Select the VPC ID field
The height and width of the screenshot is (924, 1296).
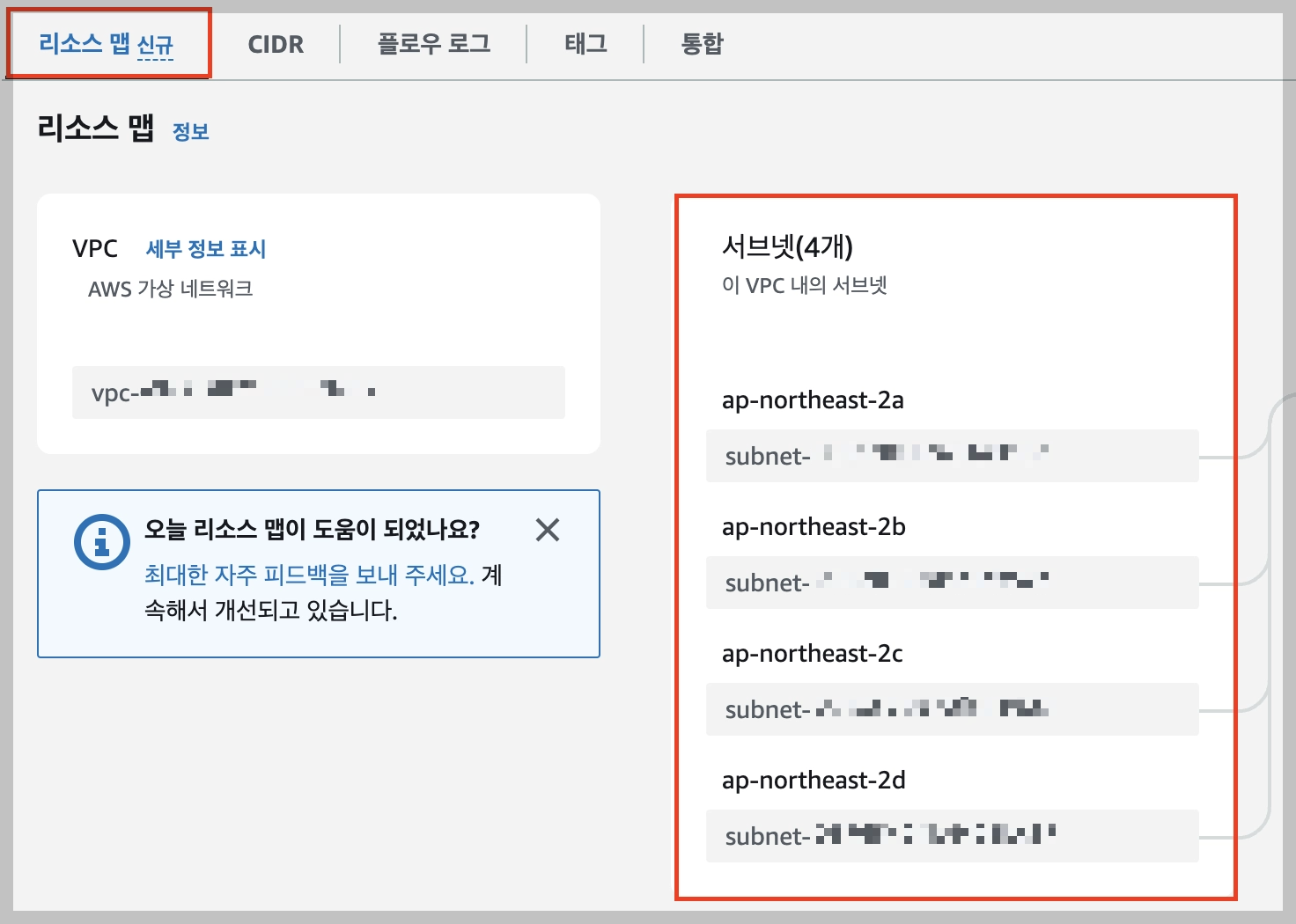317,392
